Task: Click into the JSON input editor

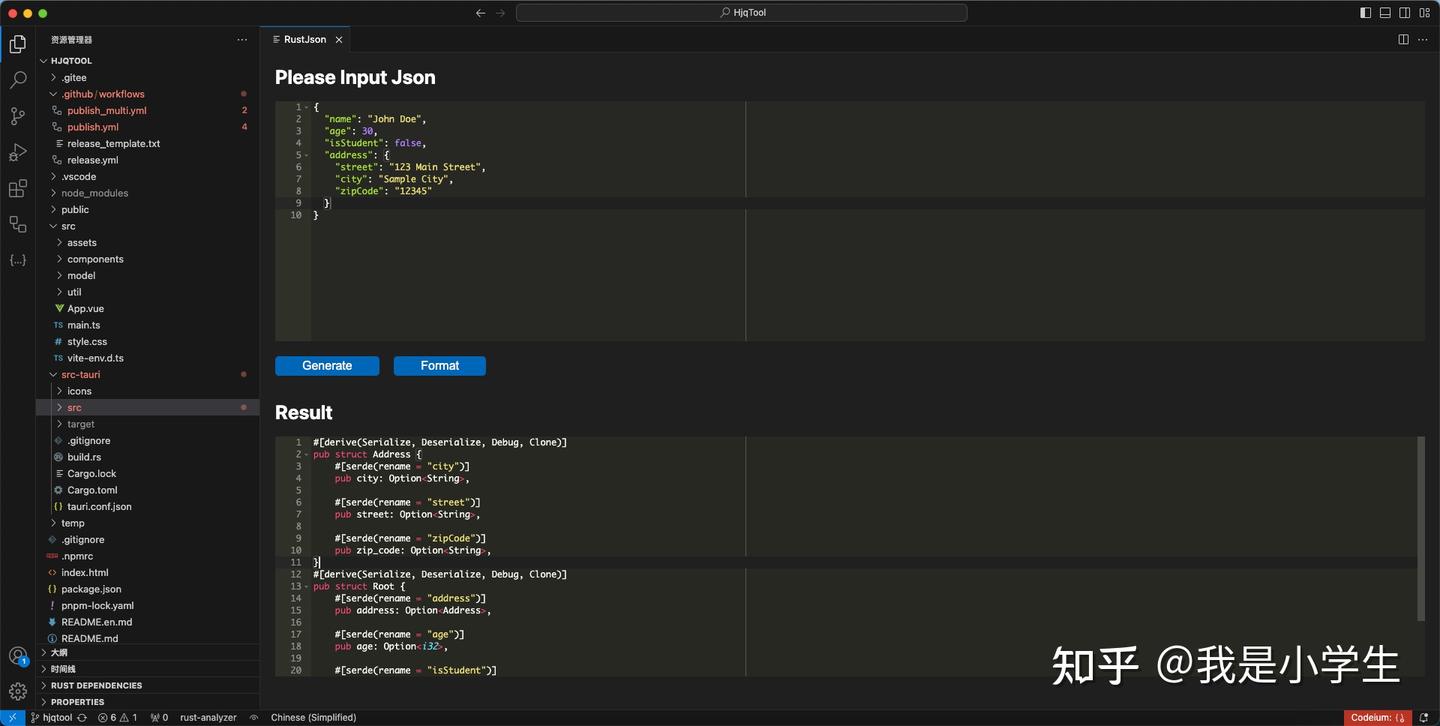Action: point(850,221)
